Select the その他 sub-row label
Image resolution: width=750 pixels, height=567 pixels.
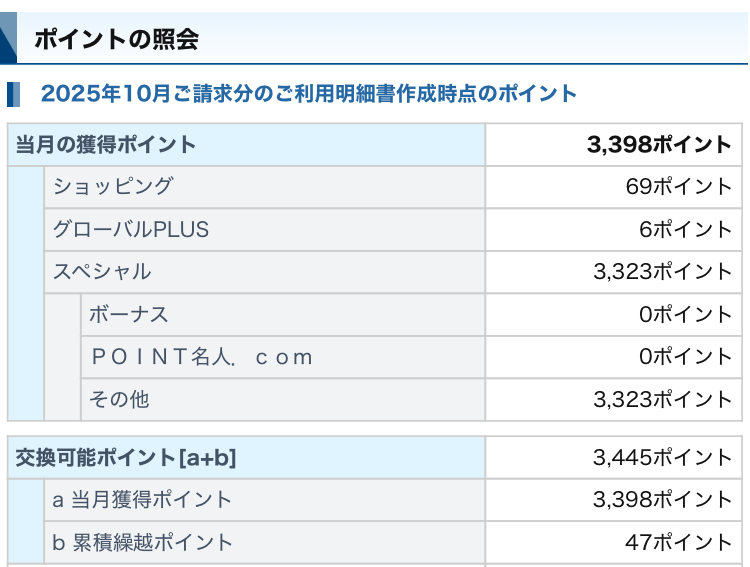119,399
